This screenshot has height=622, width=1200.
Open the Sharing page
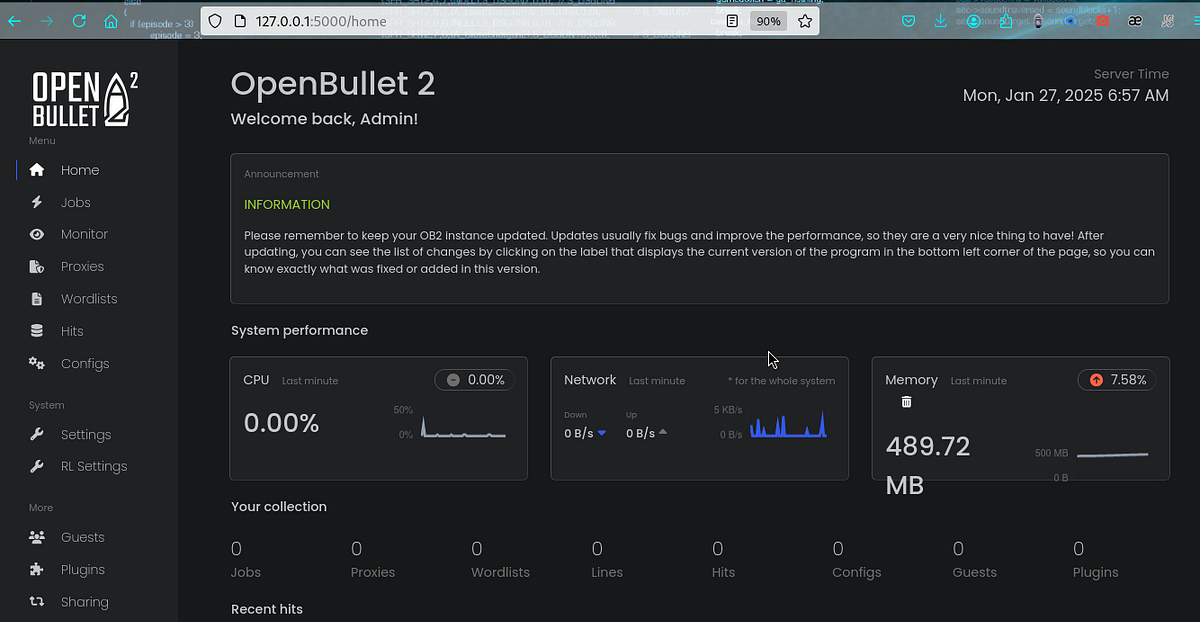pos(84,601)
